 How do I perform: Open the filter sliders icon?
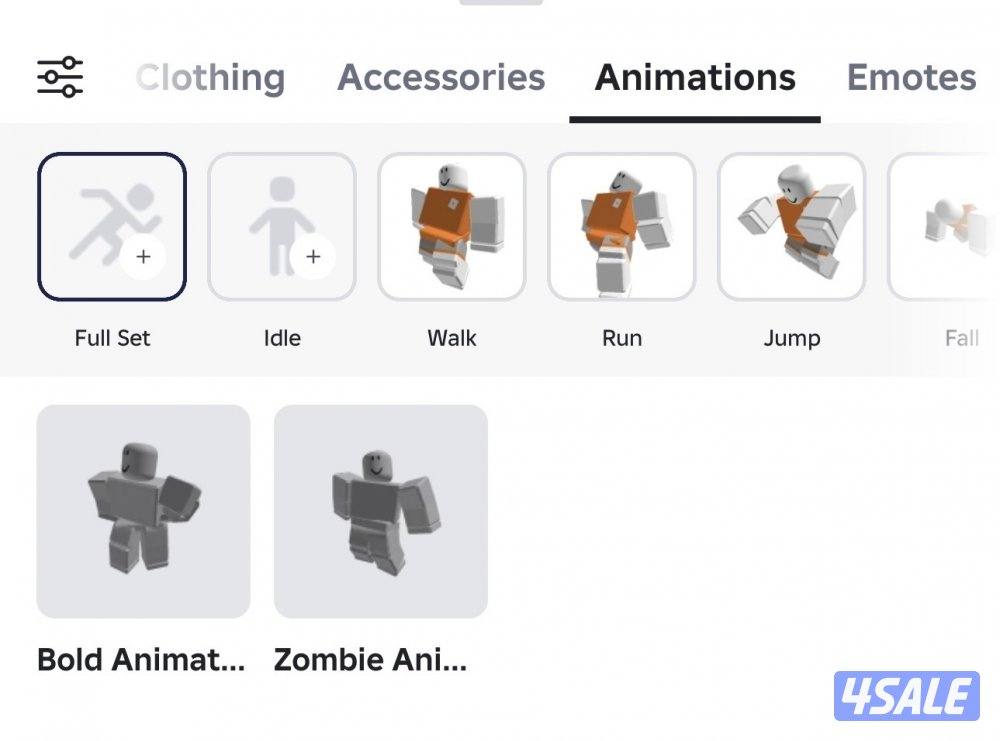(x=60, y=77)
